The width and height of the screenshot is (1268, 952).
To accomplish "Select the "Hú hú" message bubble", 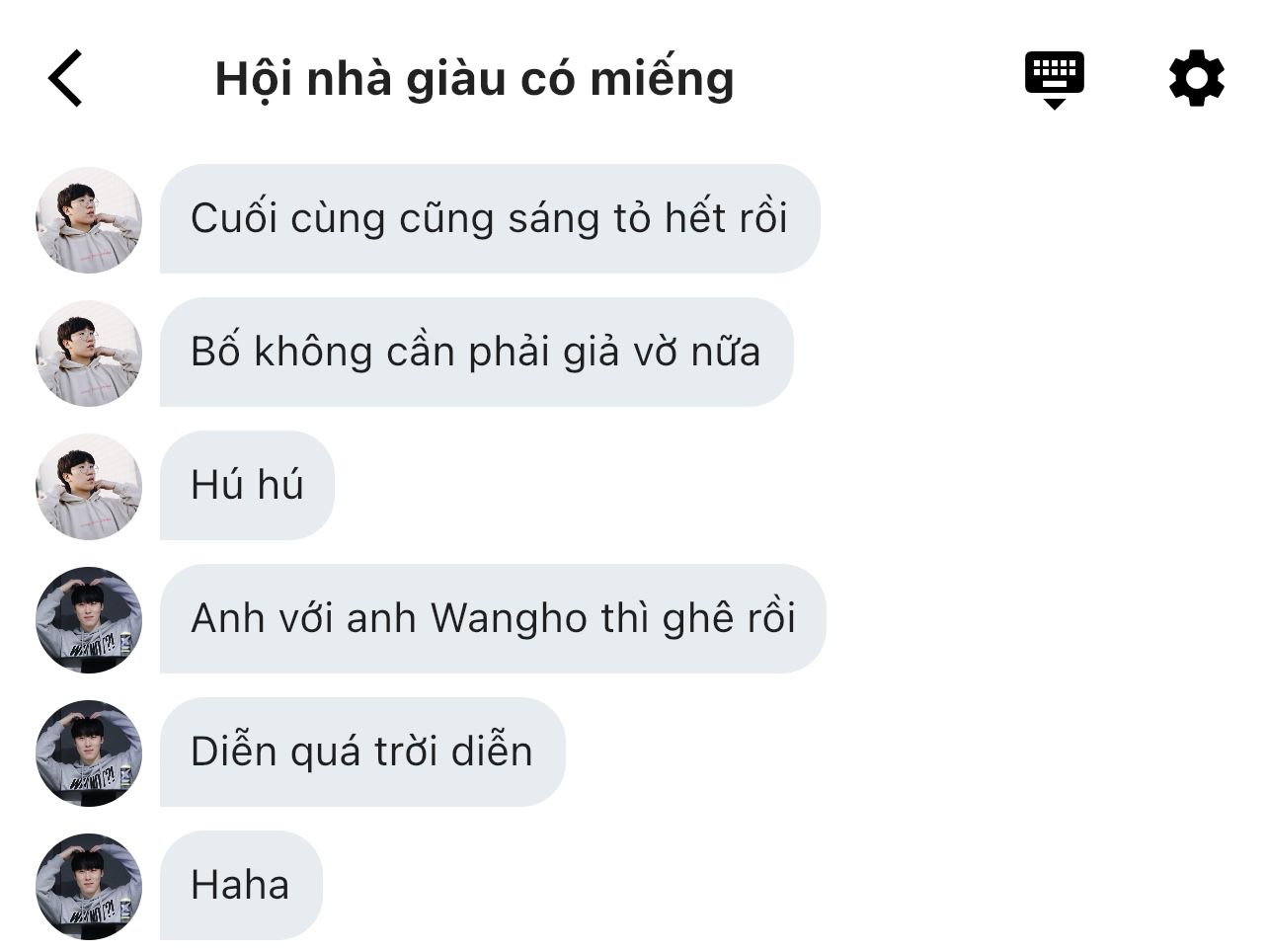I will pyautogui.click(x=247, y=485).
